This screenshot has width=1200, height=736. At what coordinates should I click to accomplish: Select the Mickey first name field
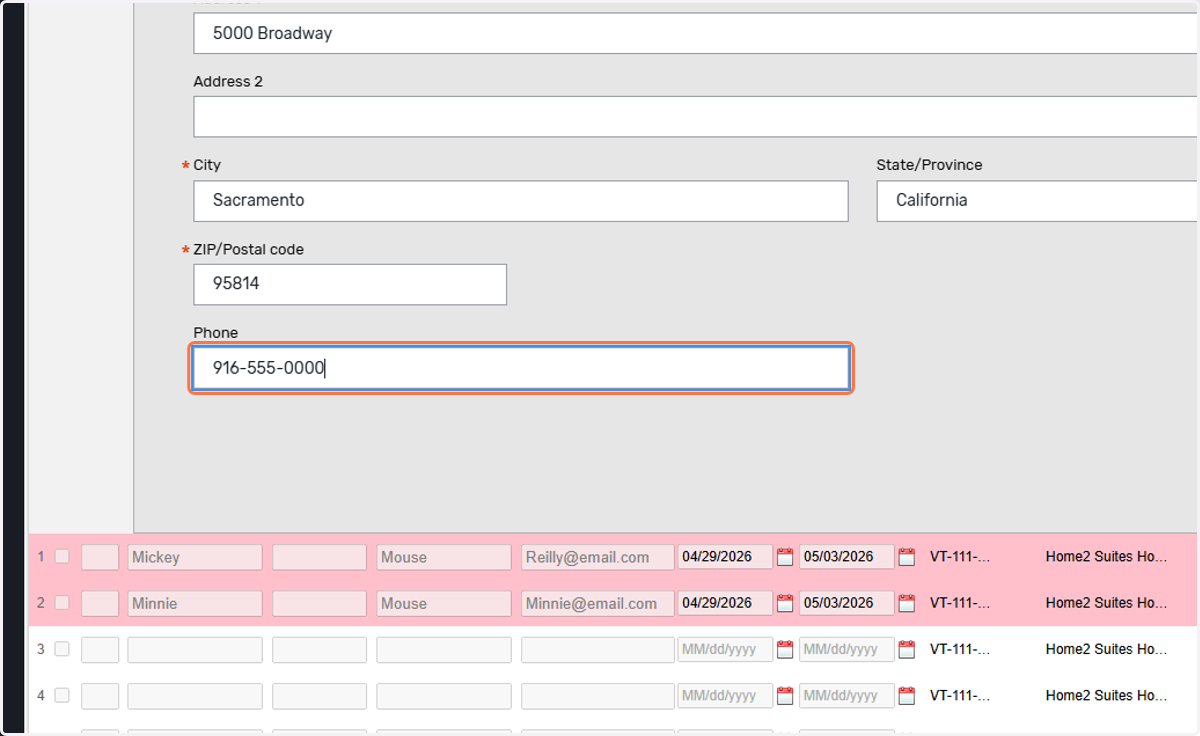coord(195,557)
